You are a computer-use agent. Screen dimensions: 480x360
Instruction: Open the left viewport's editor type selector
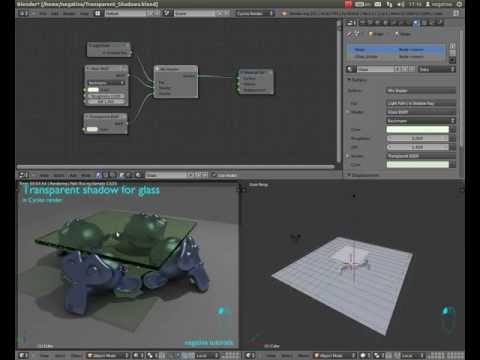click(x=23, y=355)
